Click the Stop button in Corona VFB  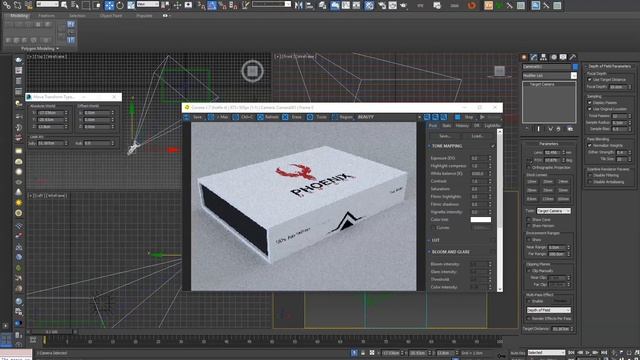click(x=464, y=117)
